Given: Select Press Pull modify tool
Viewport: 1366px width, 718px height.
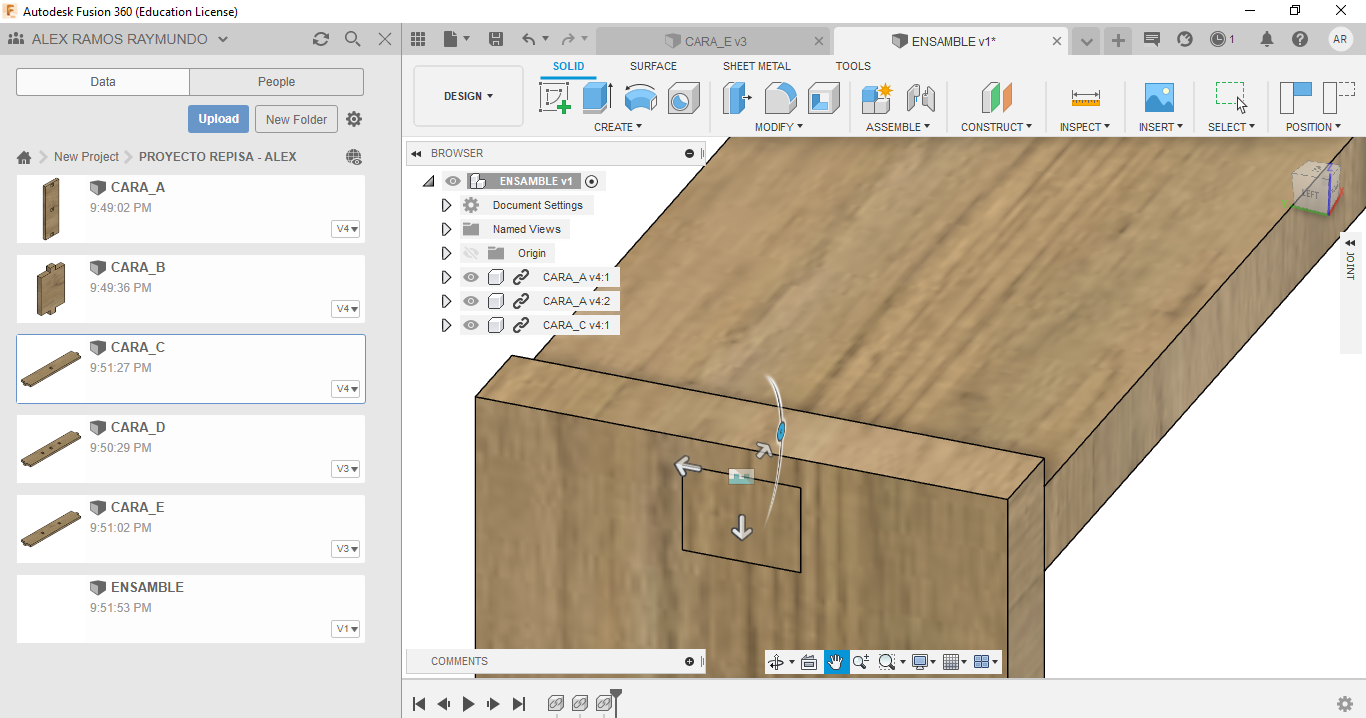Looking at the screenshot, I should [x=738, y=98].
